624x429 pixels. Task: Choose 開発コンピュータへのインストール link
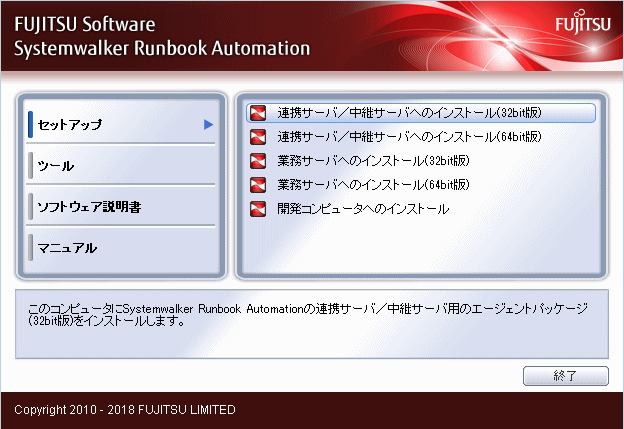(x=363, y=209)
